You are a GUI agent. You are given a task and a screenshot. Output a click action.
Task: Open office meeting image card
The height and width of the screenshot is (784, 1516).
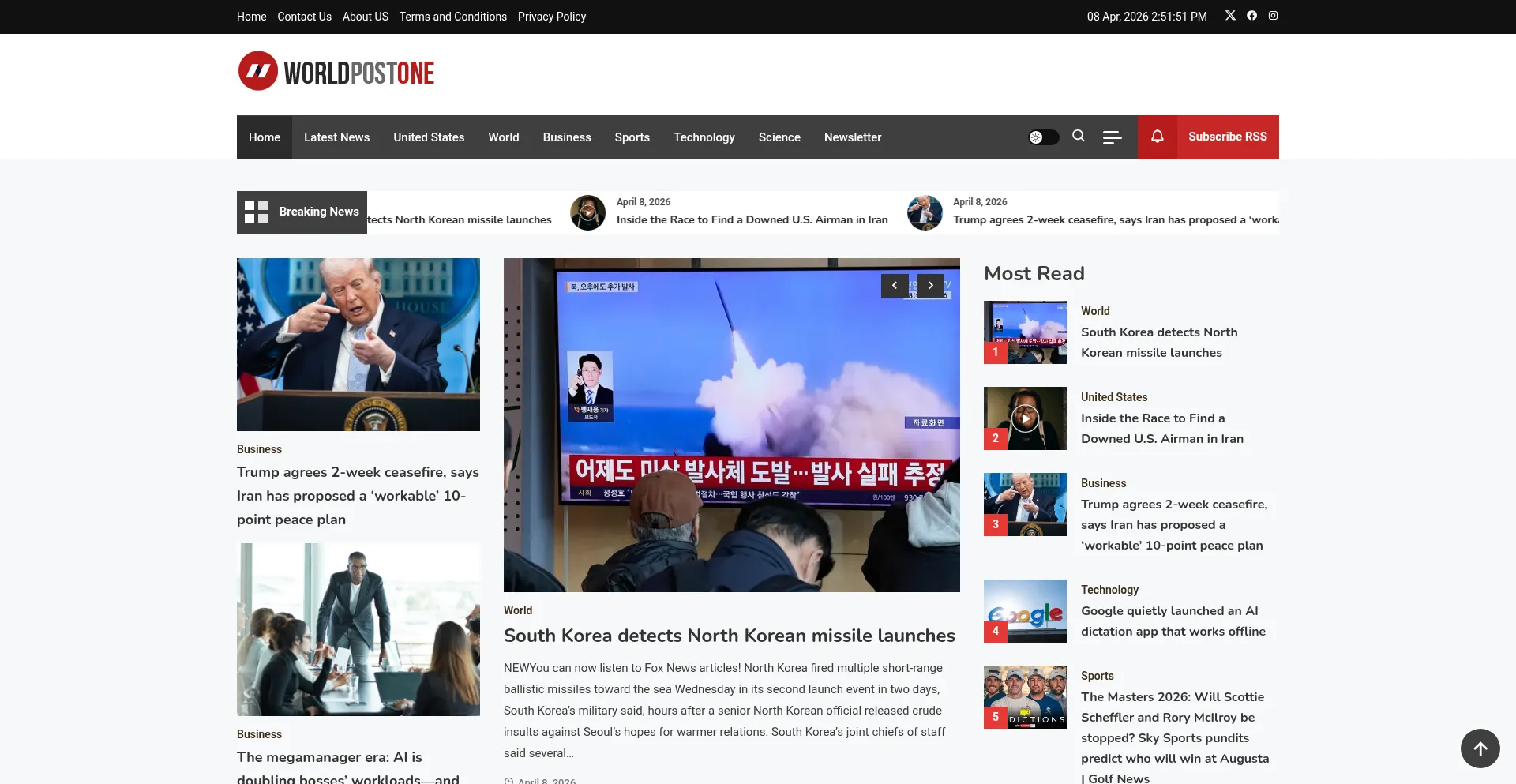click(358, 629)
